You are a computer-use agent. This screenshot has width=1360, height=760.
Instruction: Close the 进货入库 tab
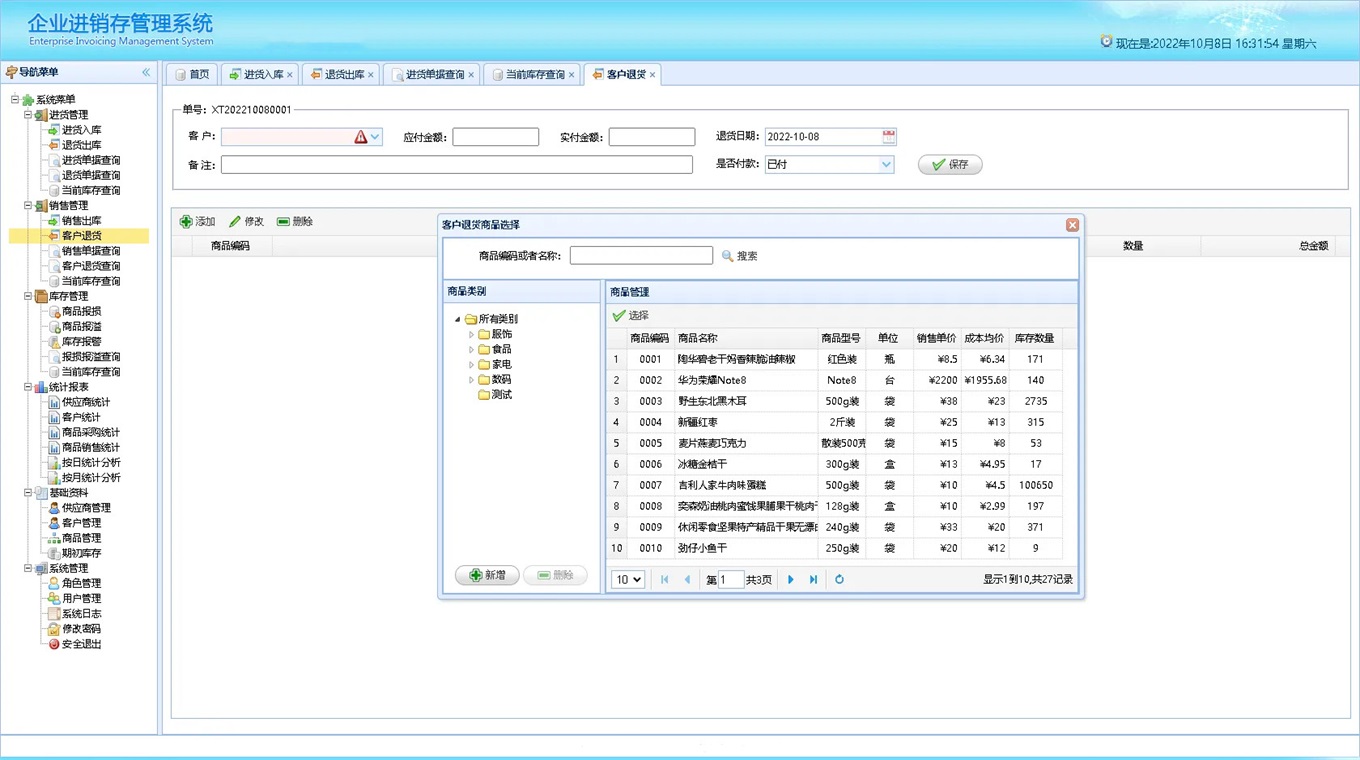(x=290, y=75)
